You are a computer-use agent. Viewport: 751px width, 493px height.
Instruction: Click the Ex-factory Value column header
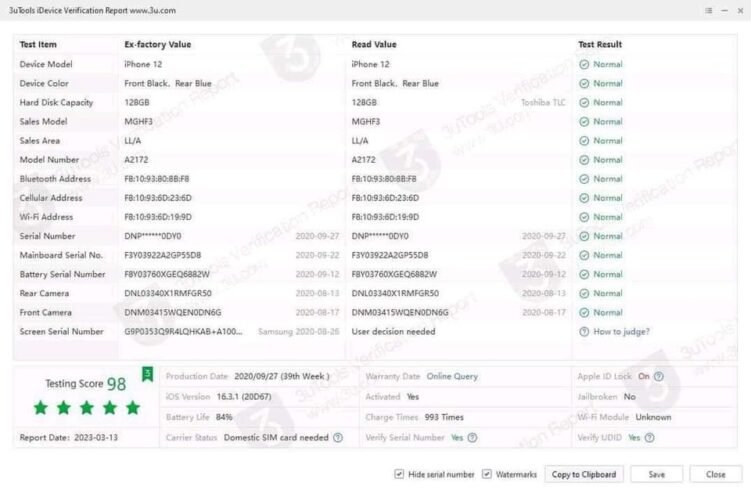pos(157,45)
